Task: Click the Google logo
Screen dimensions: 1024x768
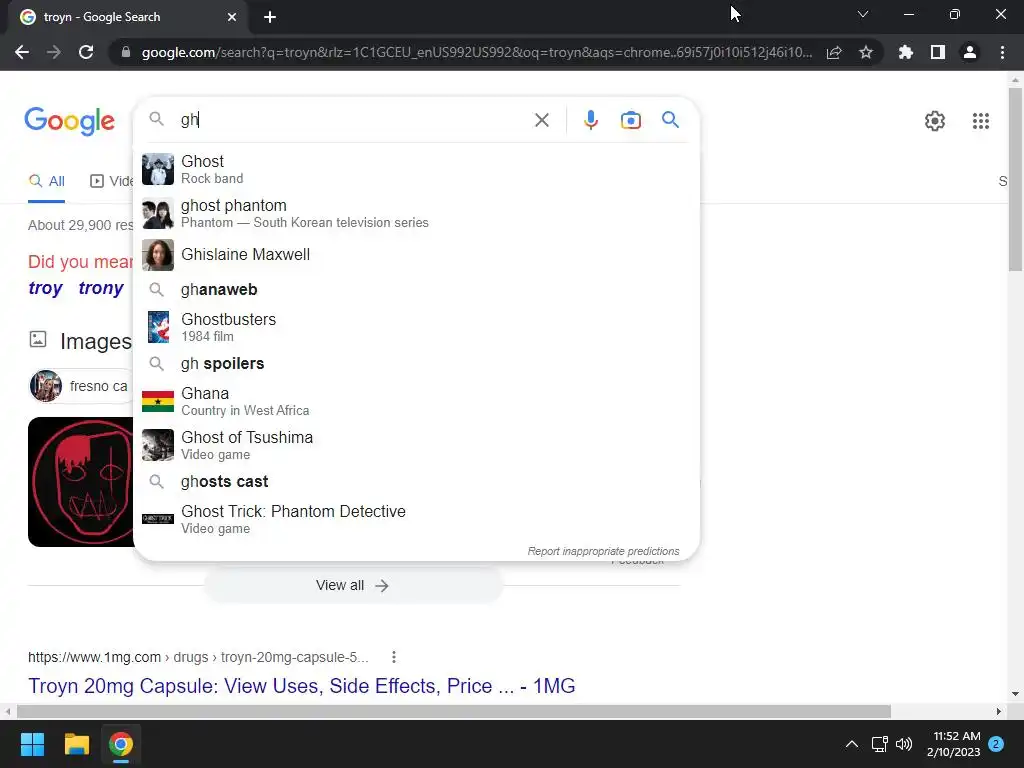Action: click(x=69, y=121)
